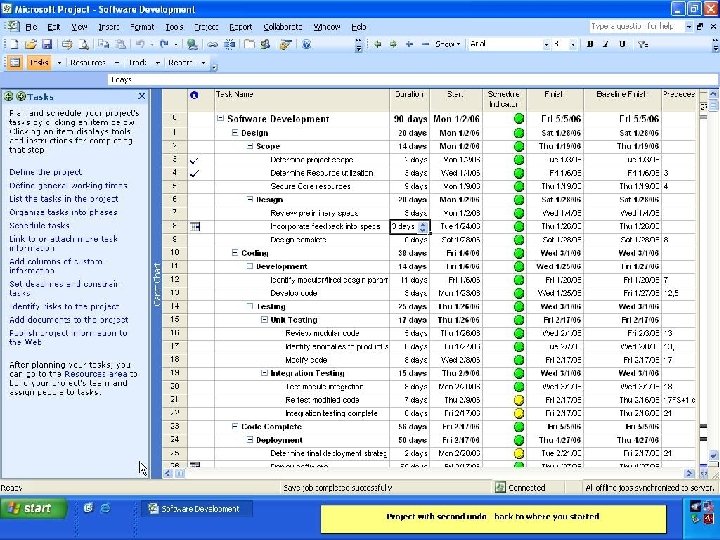Click the Hide Subtasks minus icon
The height and width of the screenshot is (540, 720).
point(425,45)
